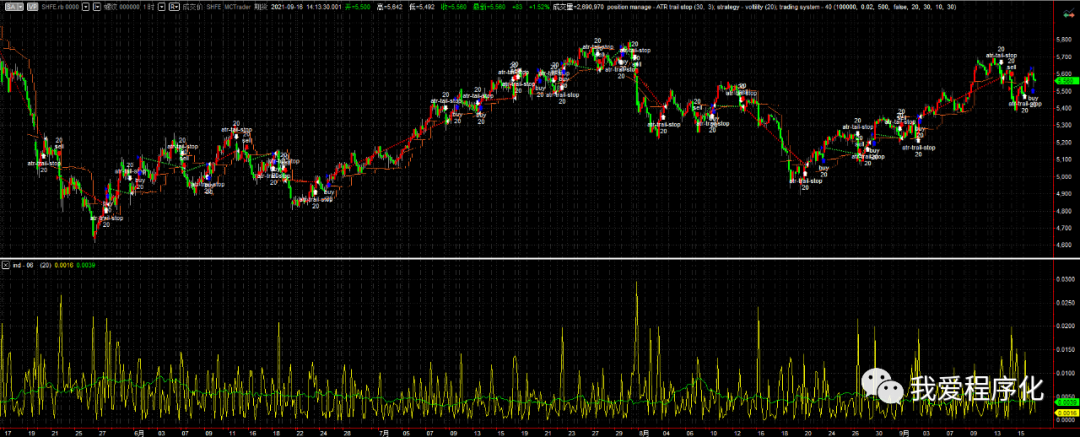Click the green 0.0039 value tag on the indicator axis
The height and width of the screenshot is (437, 1080).
pos(1066,401)
